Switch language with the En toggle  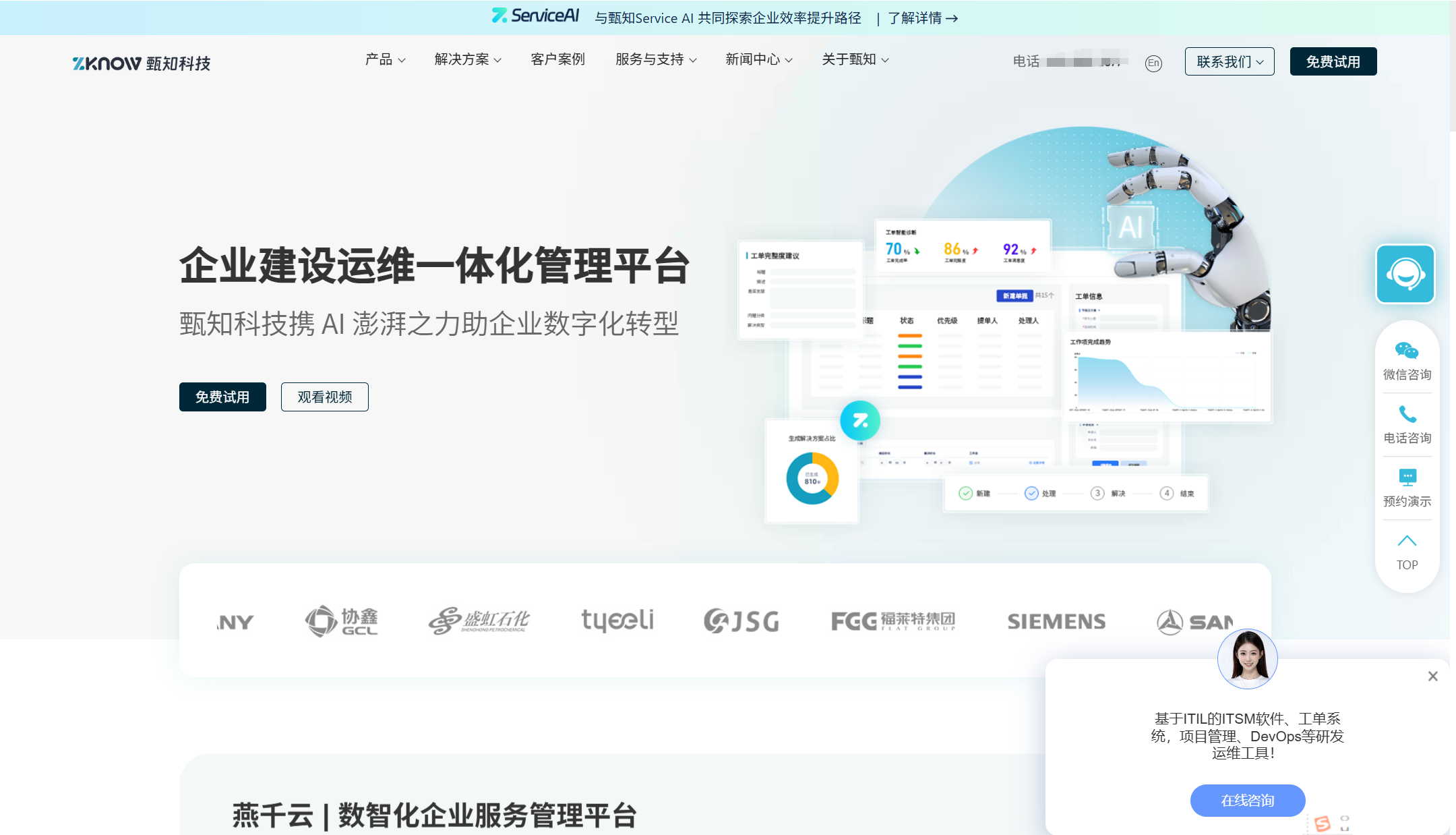point(1152,63)
